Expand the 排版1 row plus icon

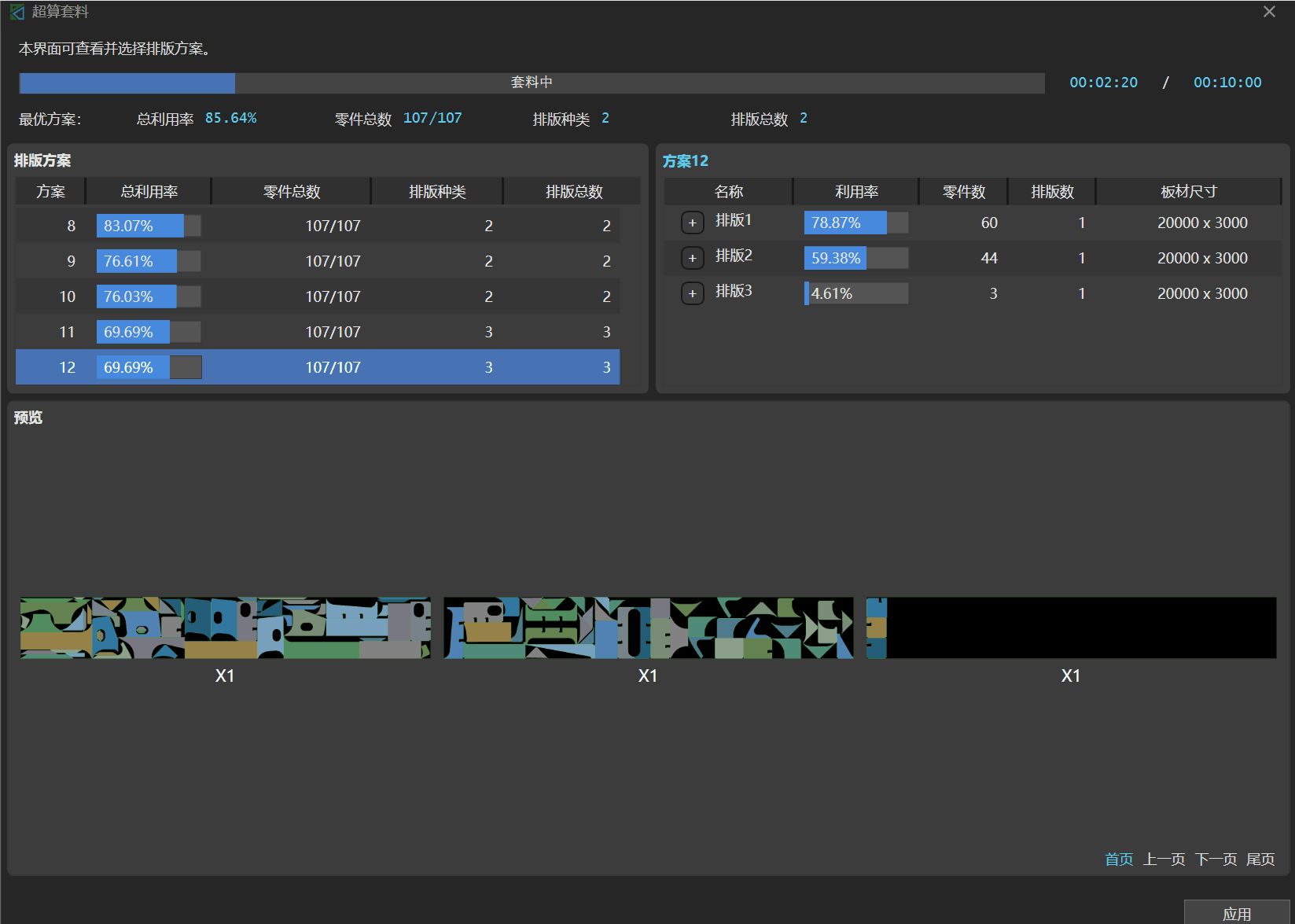tap(692, 223)
